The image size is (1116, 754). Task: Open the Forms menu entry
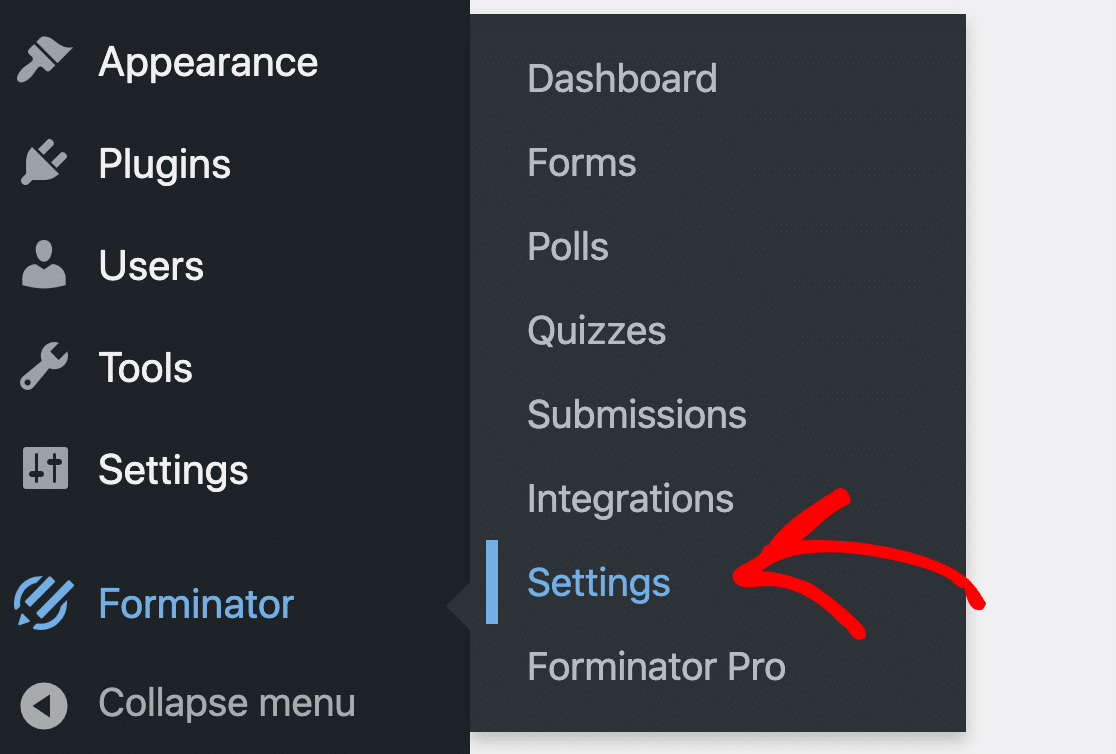tap(581, 162)
